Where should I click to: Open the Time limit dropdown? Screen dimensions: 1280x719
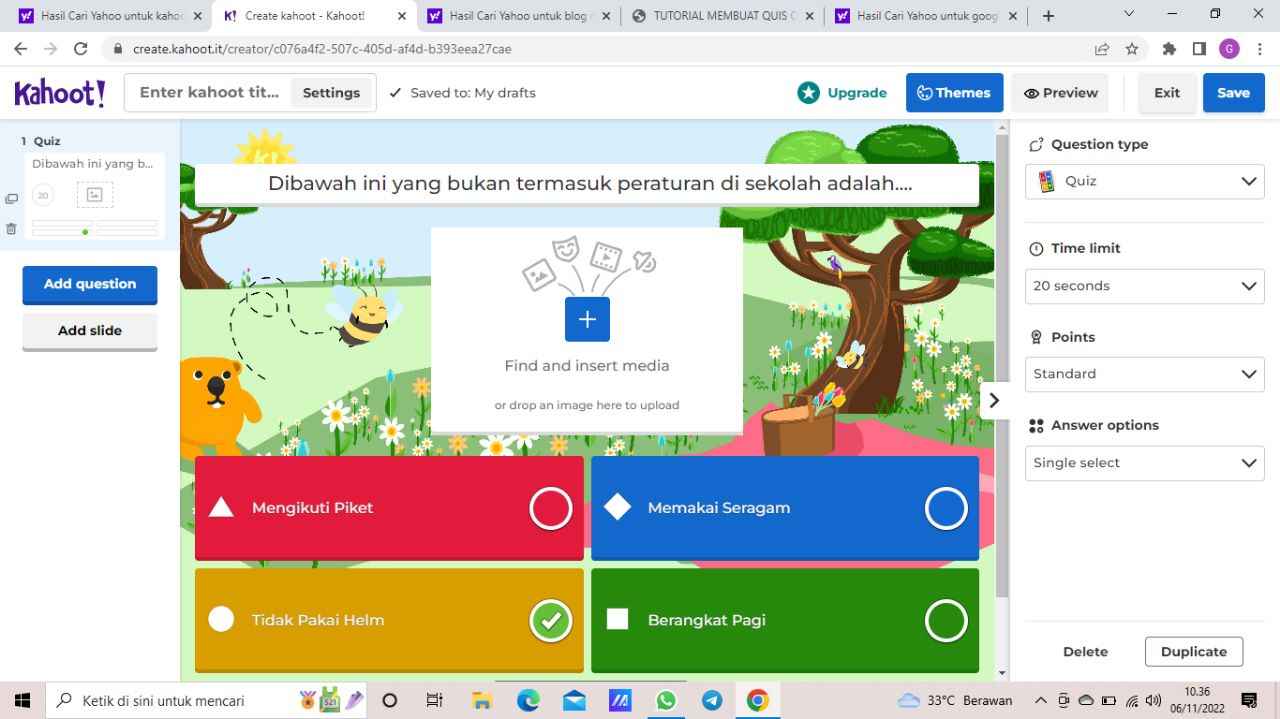(x=1145, y=286)
